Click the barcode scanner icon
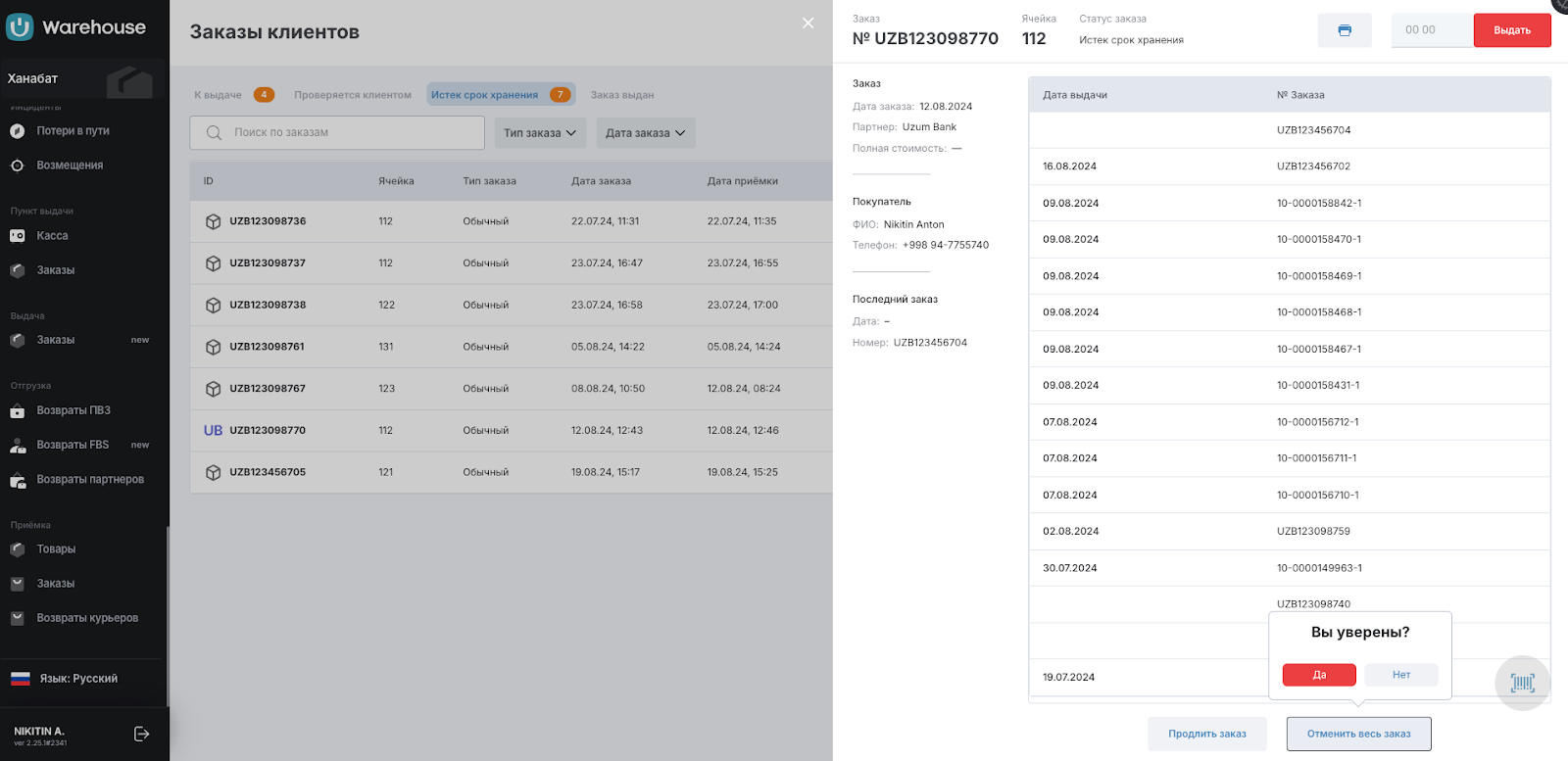The height and width of the screenshot is (761, 1568). pyautogui.click(x=1522, y=683)
